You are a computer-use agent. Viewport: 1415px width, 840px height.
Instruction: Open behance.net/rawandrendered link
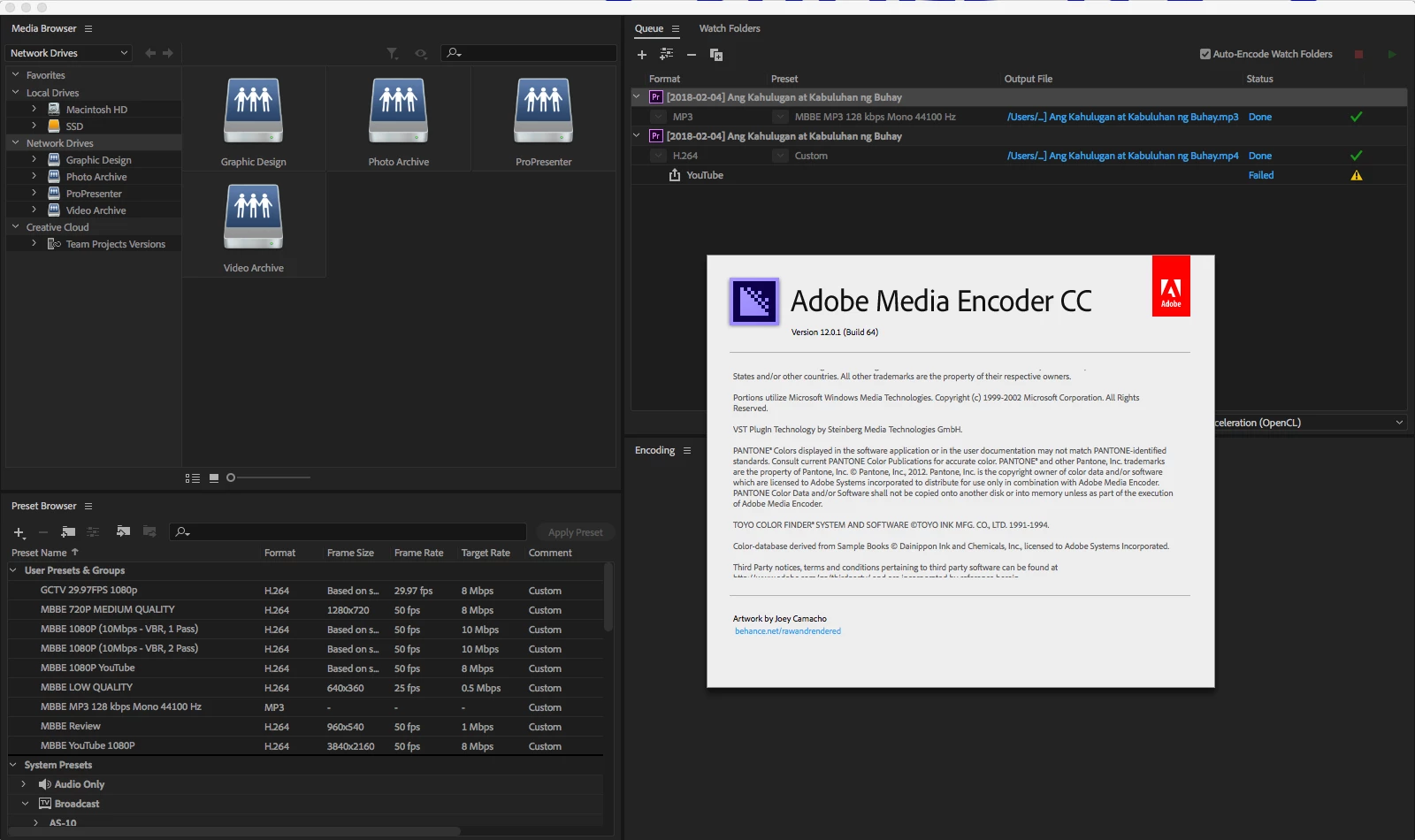click(788, 631)
